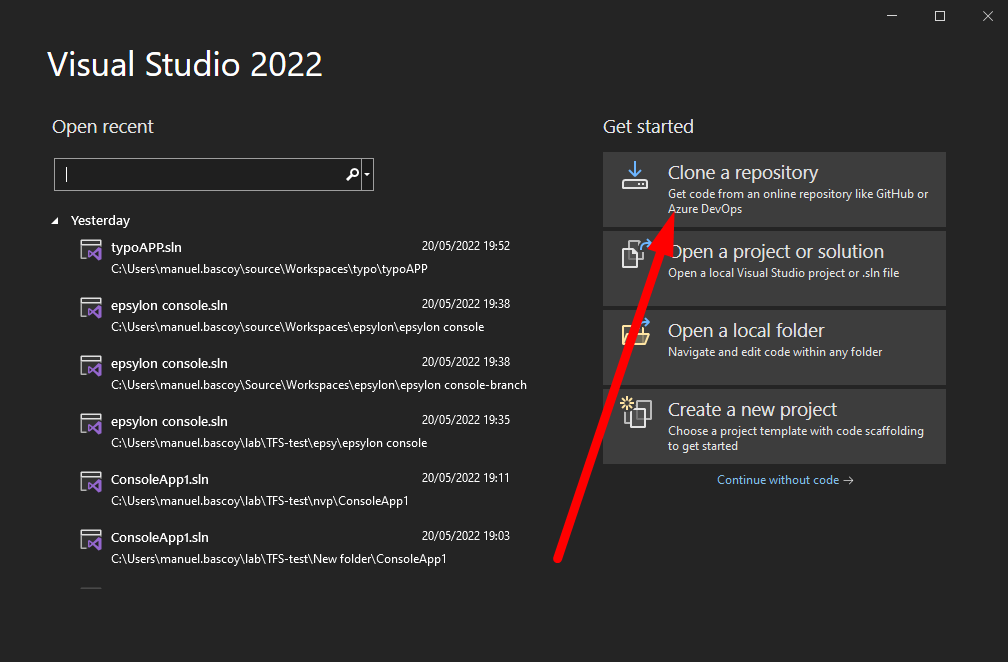The image size is (1008, 662).
Task: Click the typoAPP.sln solution file icon
Action: point(92,251)
